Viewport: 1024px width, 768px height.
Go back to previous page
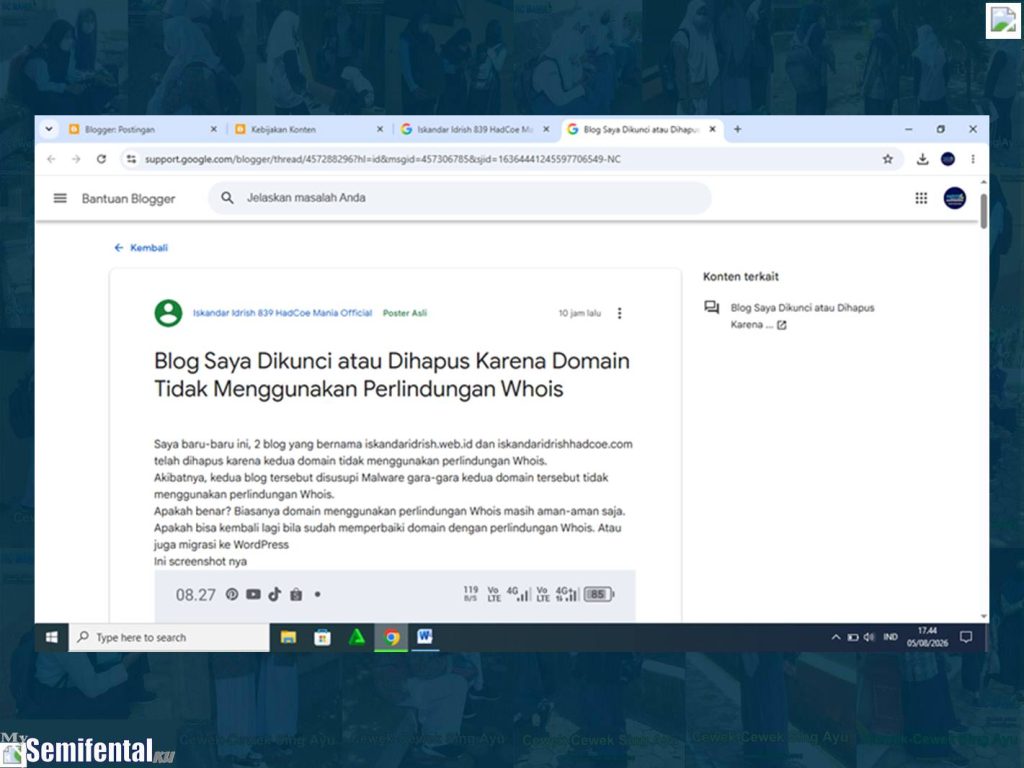point(52,159)
